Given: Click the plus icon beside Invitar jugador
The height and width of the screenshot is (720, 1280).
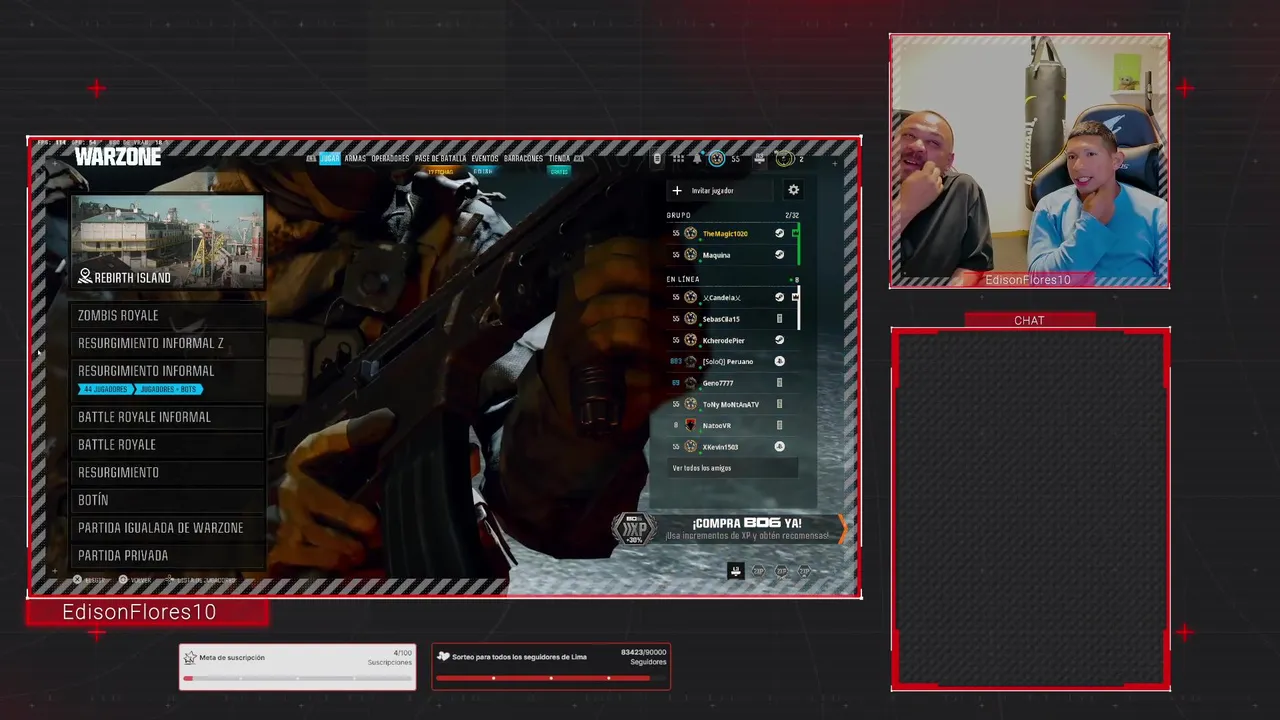Looking at the screenshot, I should (x=677, y=190).
